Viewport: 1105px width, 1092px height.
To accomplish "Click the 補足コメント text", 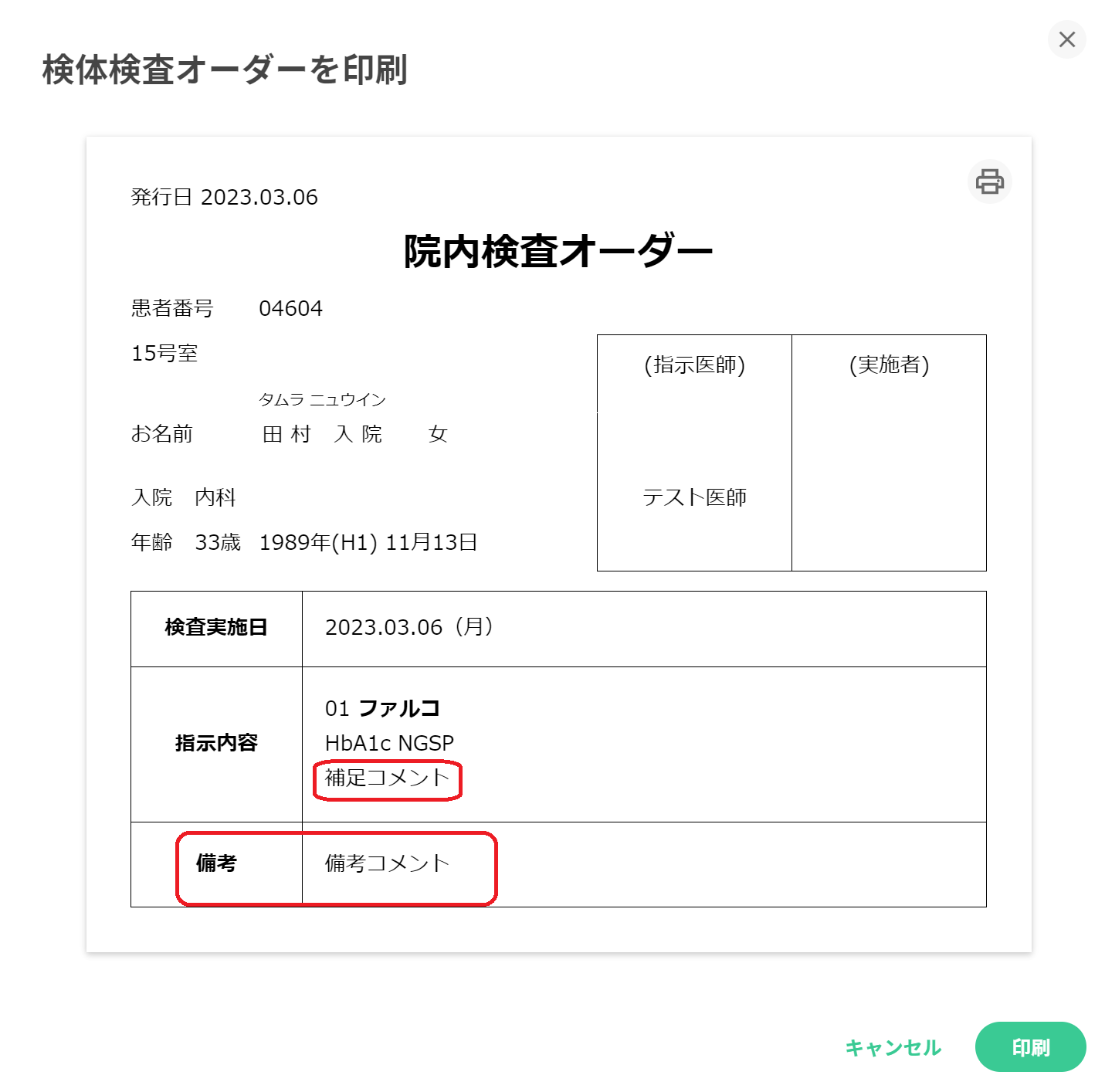I will pyautogui.click(x=387, y=778).
